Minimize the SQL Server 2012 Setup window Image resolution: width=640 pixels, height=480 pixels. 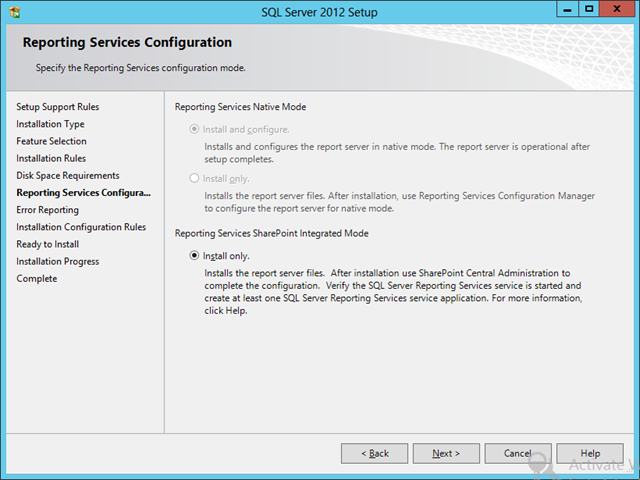(567, 9)
